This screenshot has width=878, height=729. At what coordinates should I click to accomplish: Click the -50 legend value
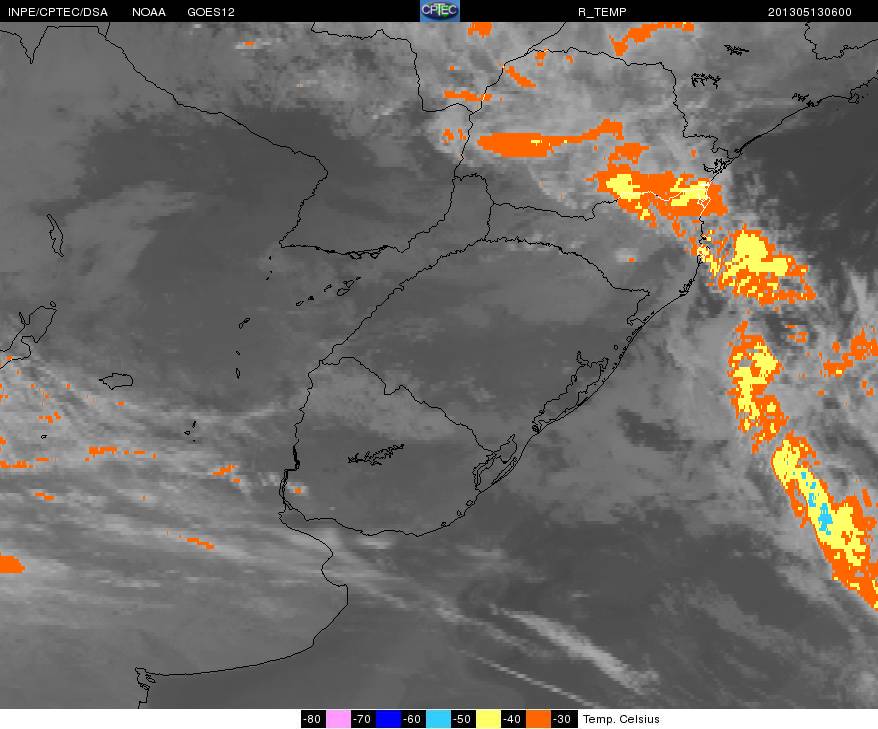tap(463, 719)
